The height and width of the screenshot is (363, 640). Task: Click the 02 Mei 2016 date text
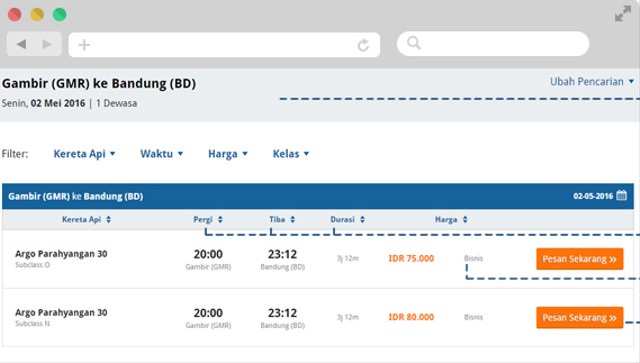58,103
